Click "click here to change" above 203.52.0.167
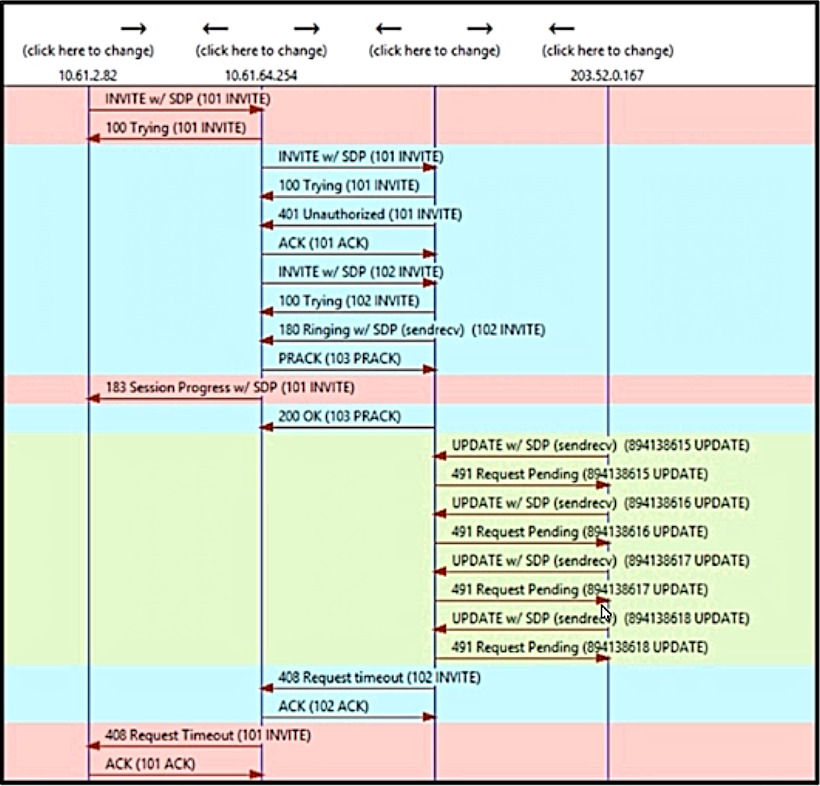 click(x=608, y=51)
